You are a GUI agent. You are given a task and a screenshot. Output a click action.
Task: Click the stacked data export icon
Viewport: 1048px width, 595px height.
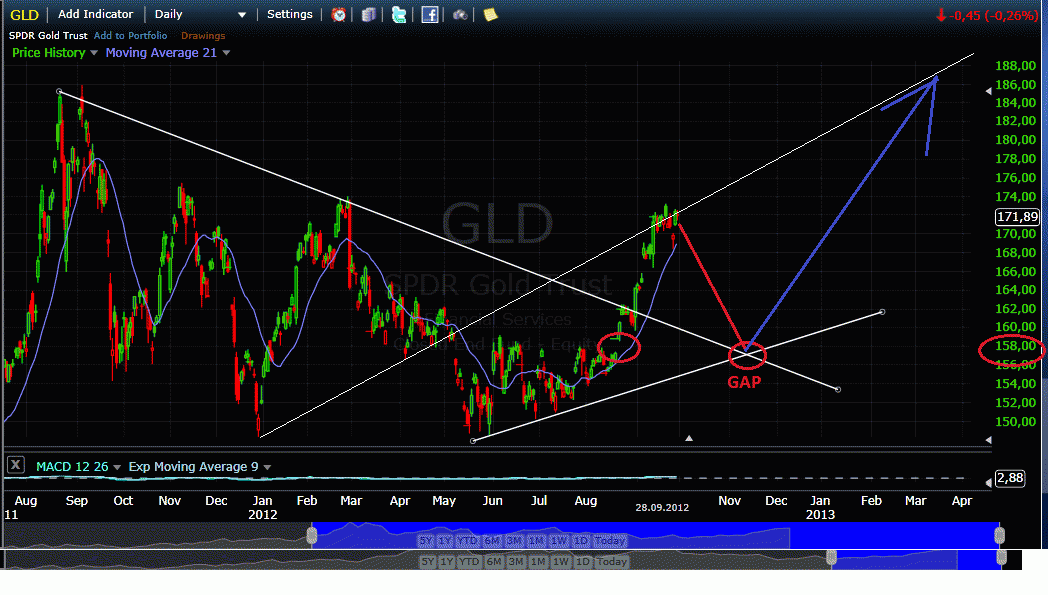tap(368, 15)
